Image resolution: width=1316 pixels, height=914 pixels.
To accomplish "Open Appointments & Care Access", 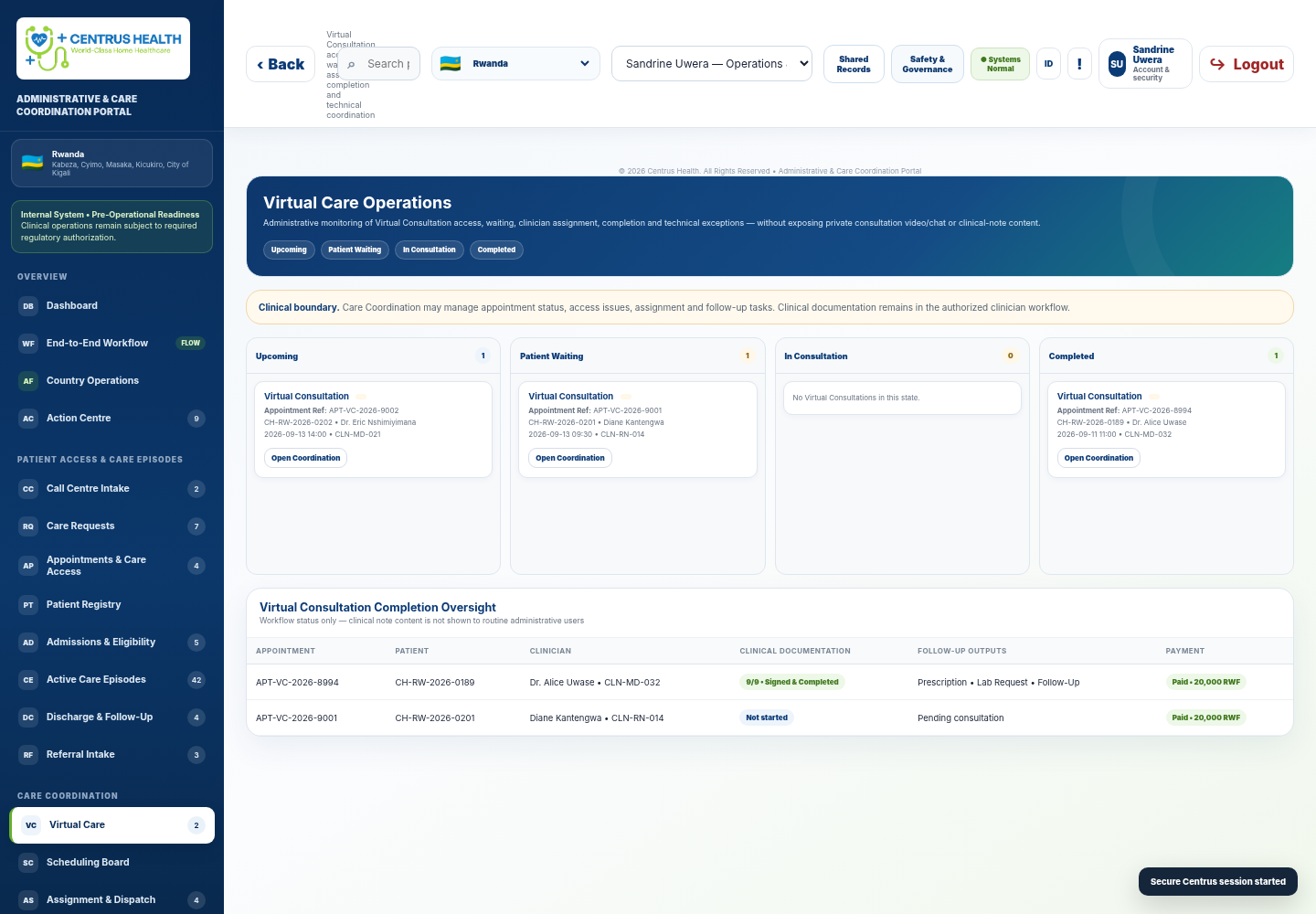I will click(111, 566).
